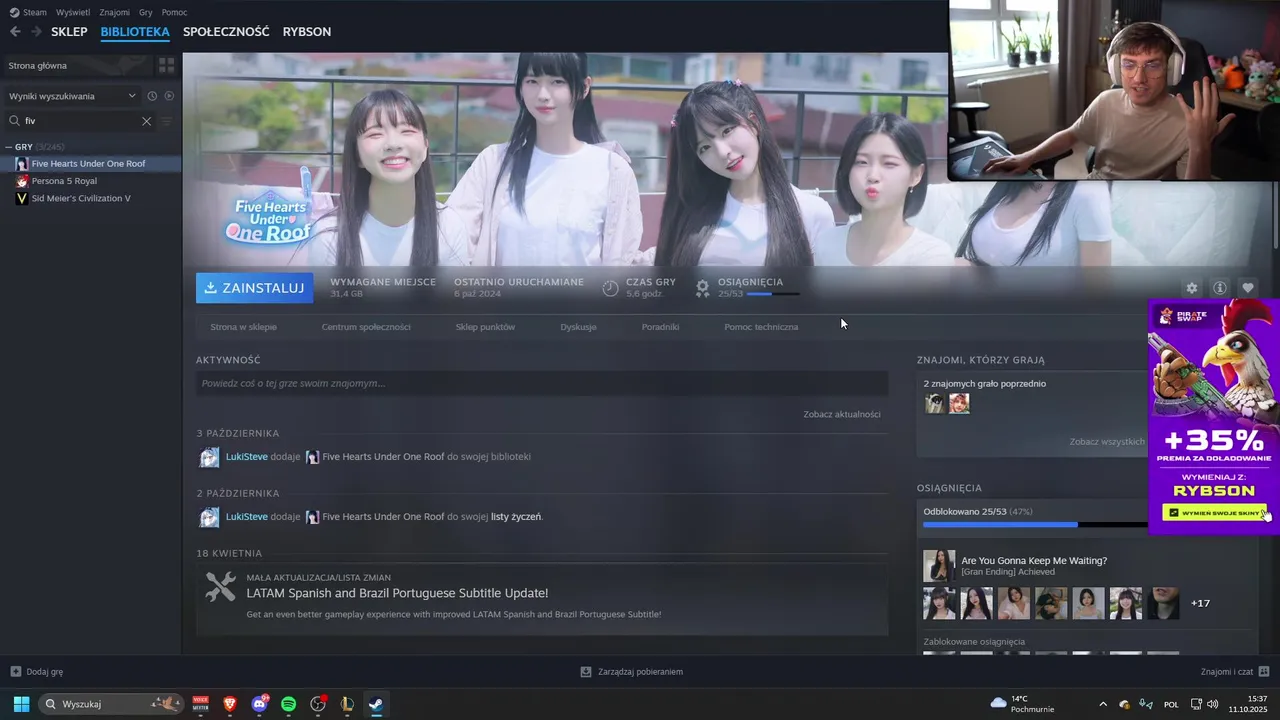1280x720 pixels.
Task: Sort library by recent activity clock icon
Action: pos(152,96)
